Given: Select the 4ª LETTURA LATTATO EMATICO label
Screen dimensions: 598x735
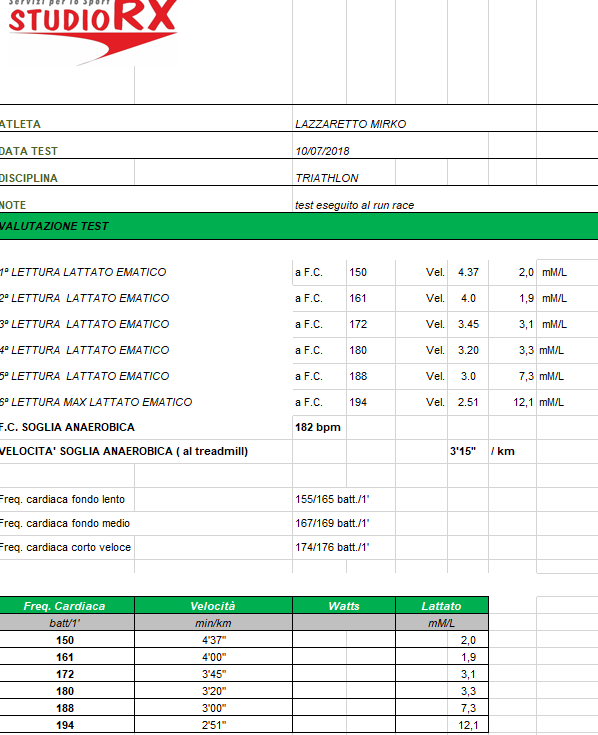Looking at the screenshot, I should click(84, 350).
